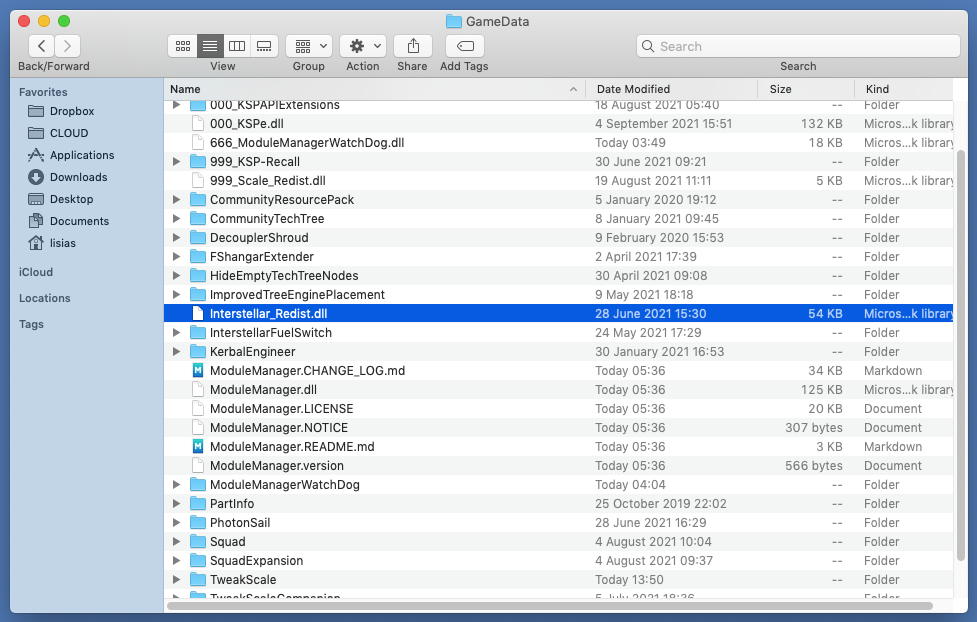Select the 999_Scale_Redist.dll file icon
Image resolution: width=977 pixels, height=622 pixels.
tap(198, 181)
